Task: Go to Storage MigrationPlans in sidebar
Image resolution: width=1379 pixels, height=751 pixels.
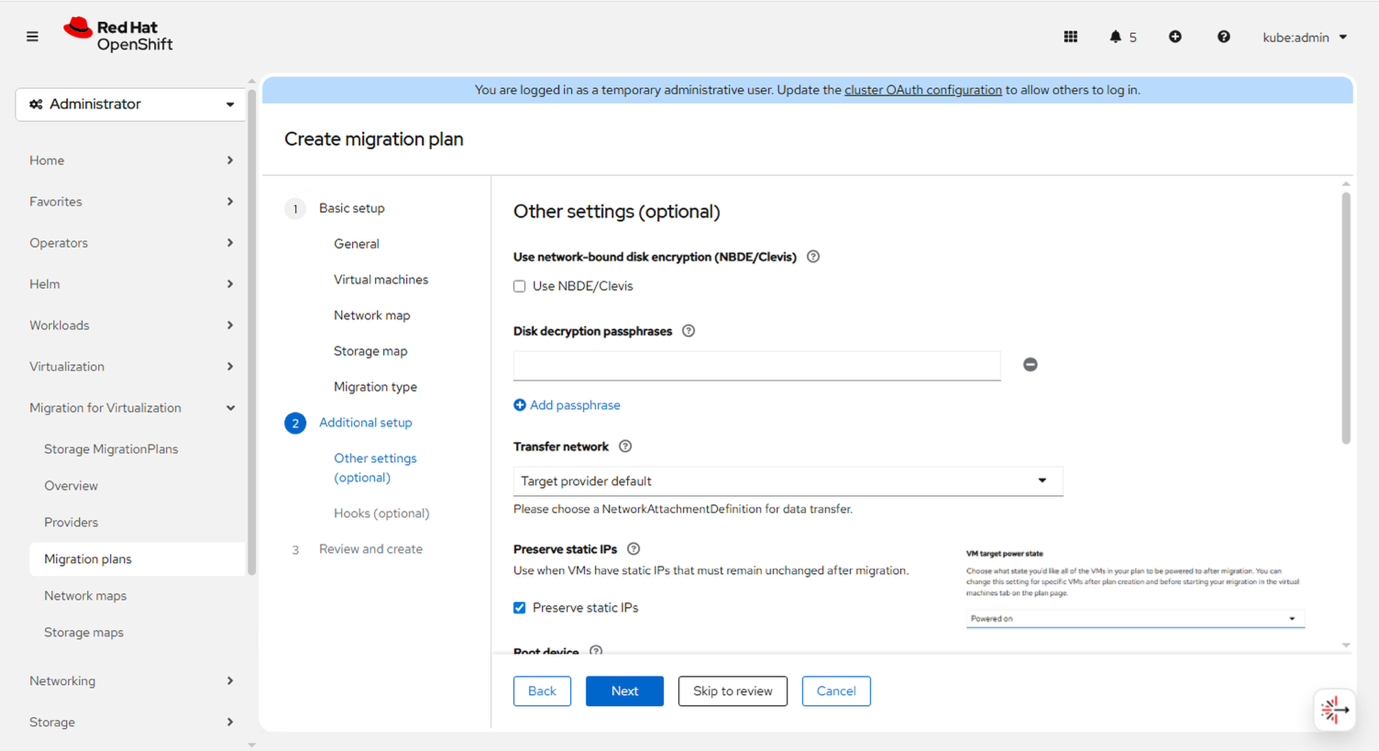Action: [111, 449]
